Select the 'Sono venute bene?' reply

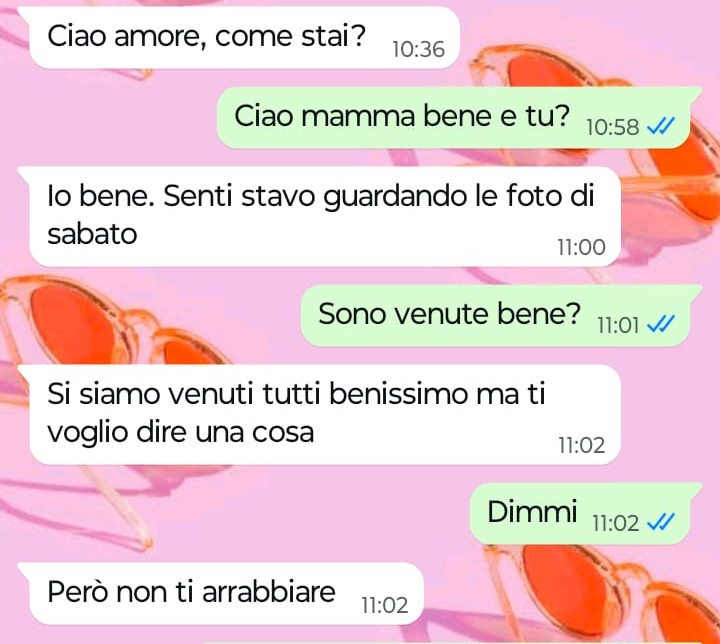tap(501, 316)
